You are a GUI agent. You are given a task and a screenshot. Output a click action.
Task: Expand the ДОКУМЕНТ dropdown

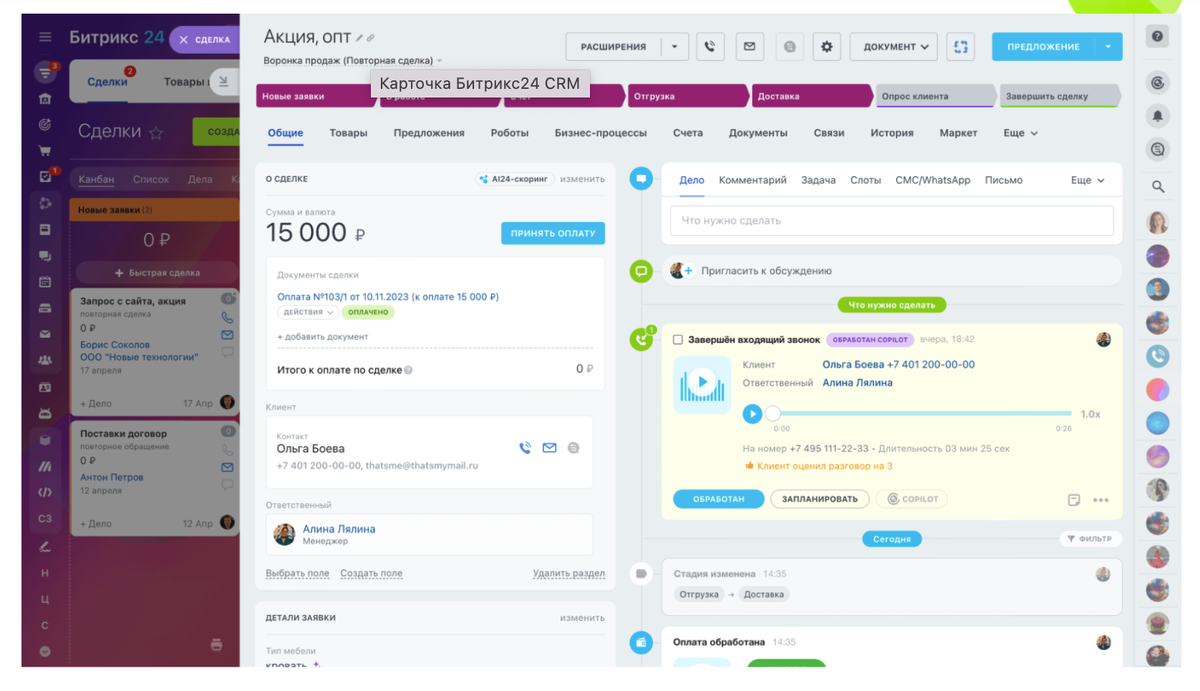pyautogui.click(x=893, y=46)
